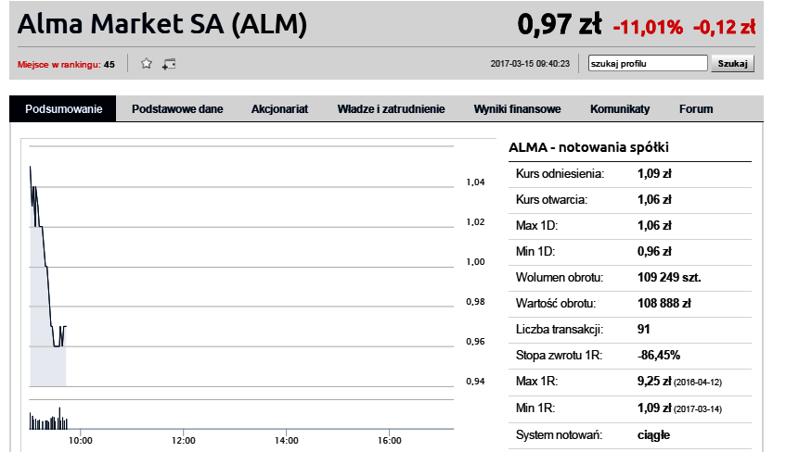Image resolution: width=786 pixels, height=452 pixels.
Task: Open the Podsumowanie tab
Action: [x=63, y=109]
